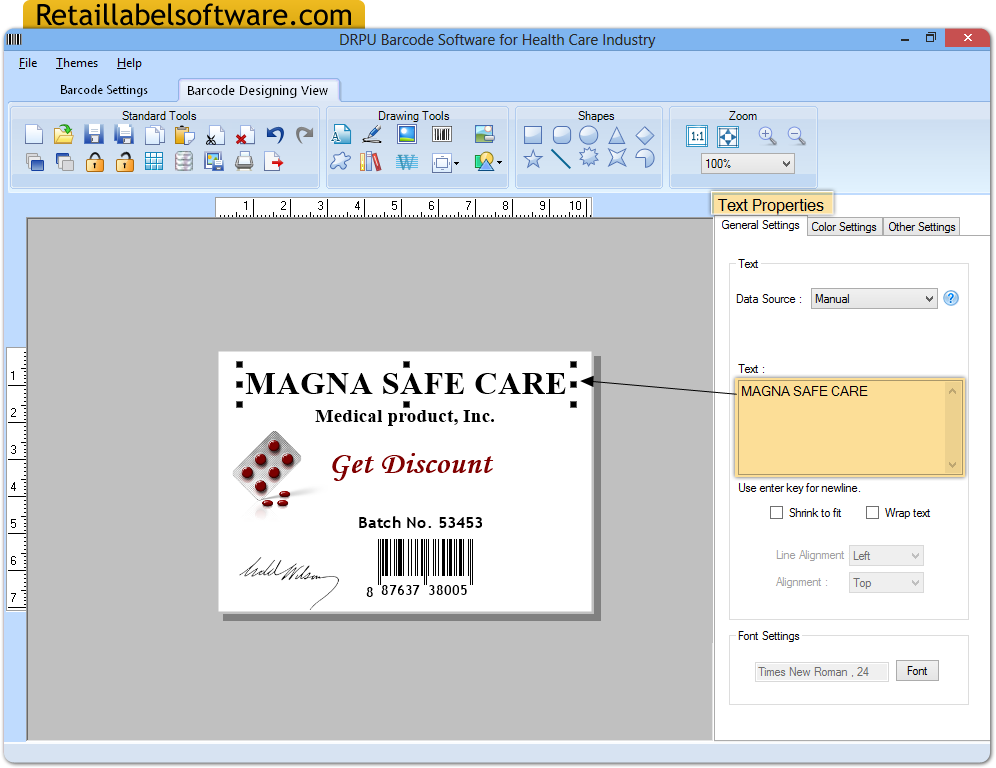Click the 1:1 zoom icon

tap(697, 136)
